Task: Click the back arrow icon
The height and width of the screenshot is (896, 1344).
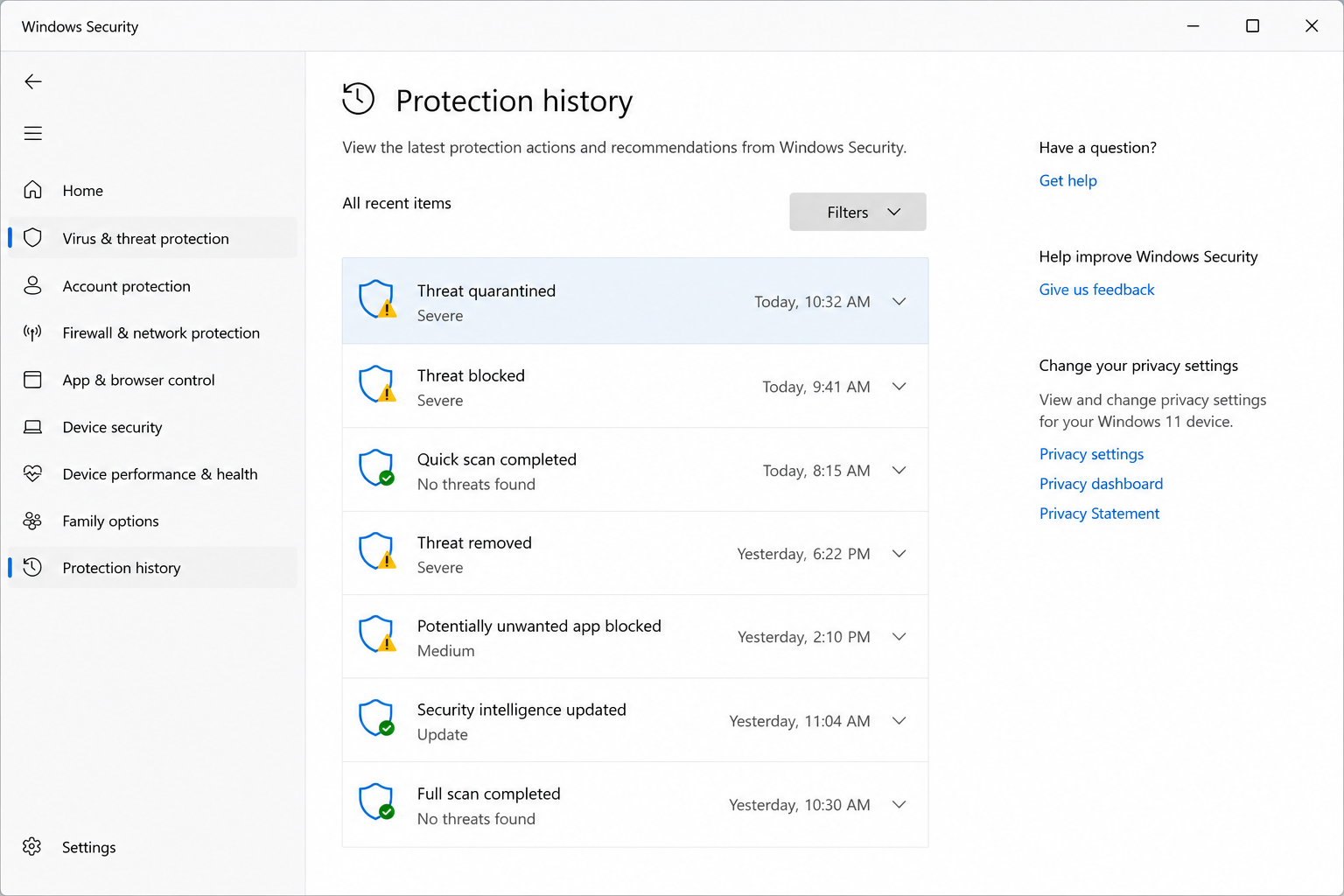Action: pos(33,81)
